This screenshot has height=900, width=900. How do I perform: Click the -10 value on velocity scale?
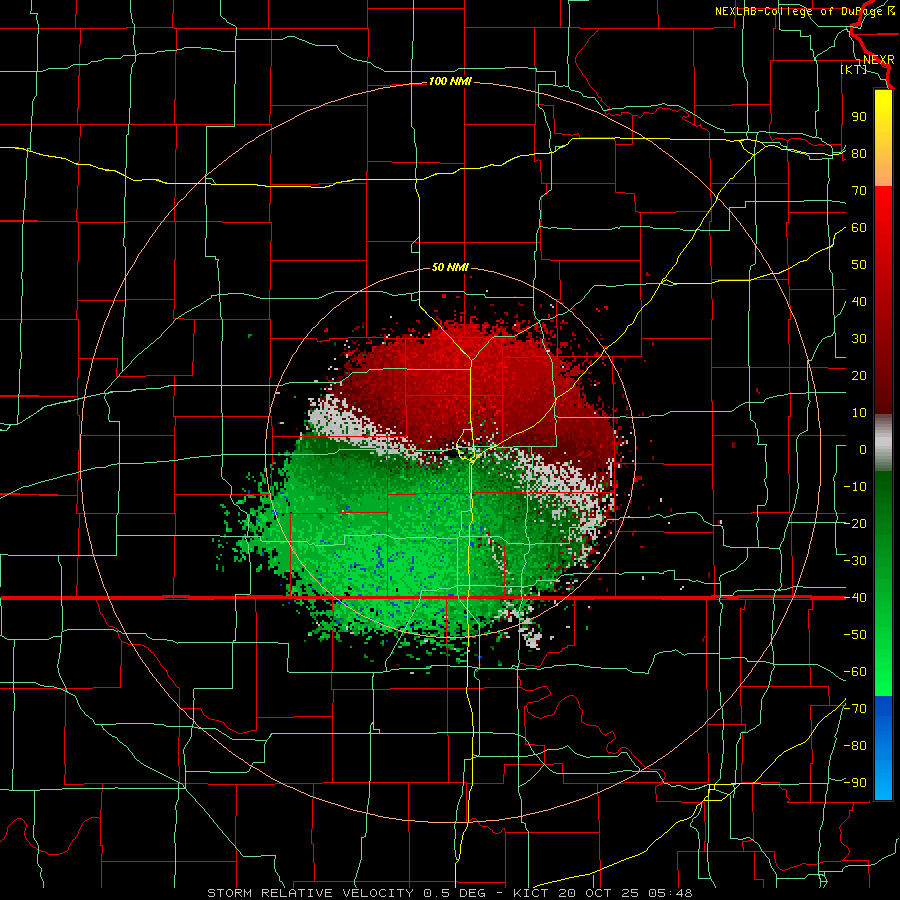[x=855, y=487]
